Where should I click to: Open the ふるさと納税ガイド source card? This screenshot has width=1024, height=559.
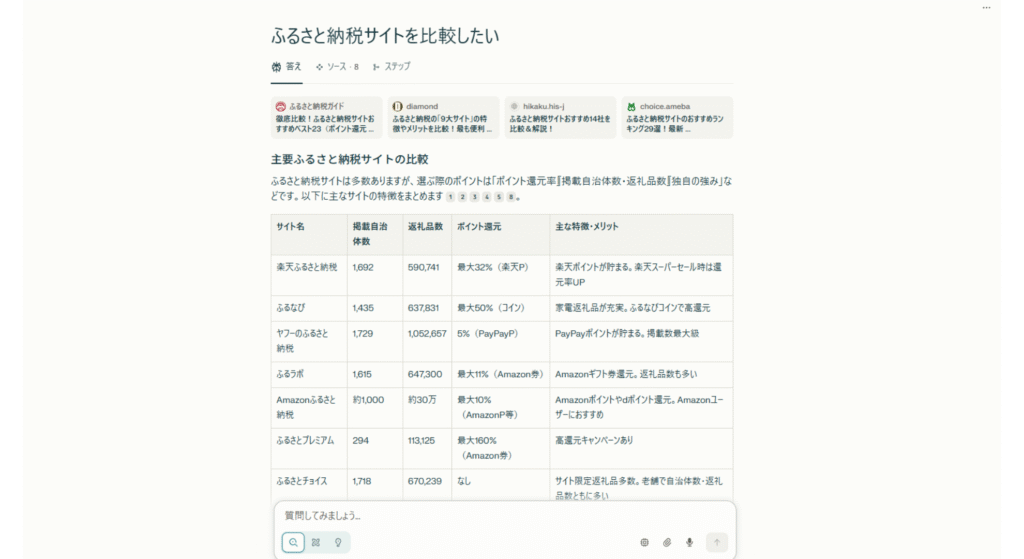tap(327, 118)
